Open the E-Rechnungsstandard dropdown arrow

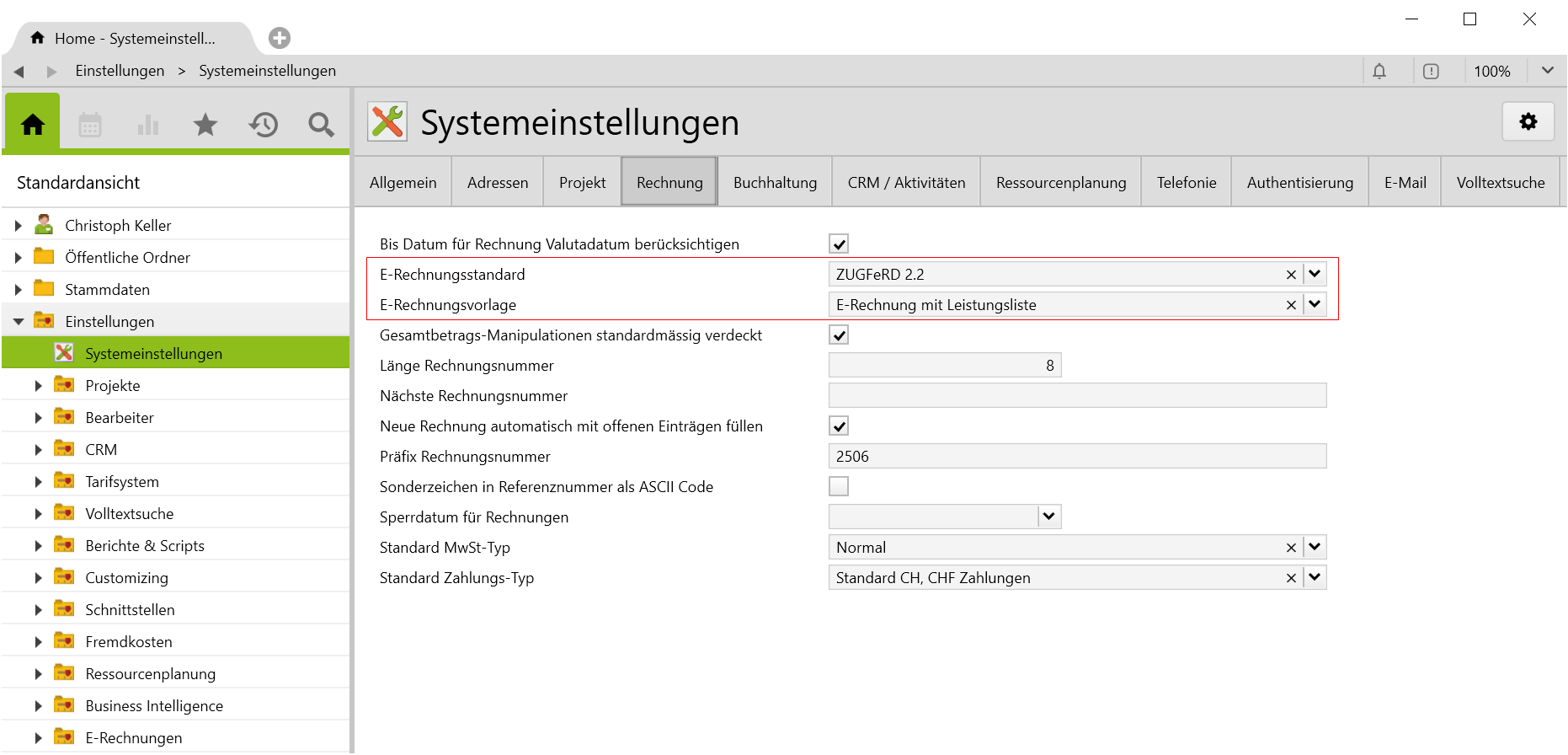pyautogui.click(x=1315, y=275)
